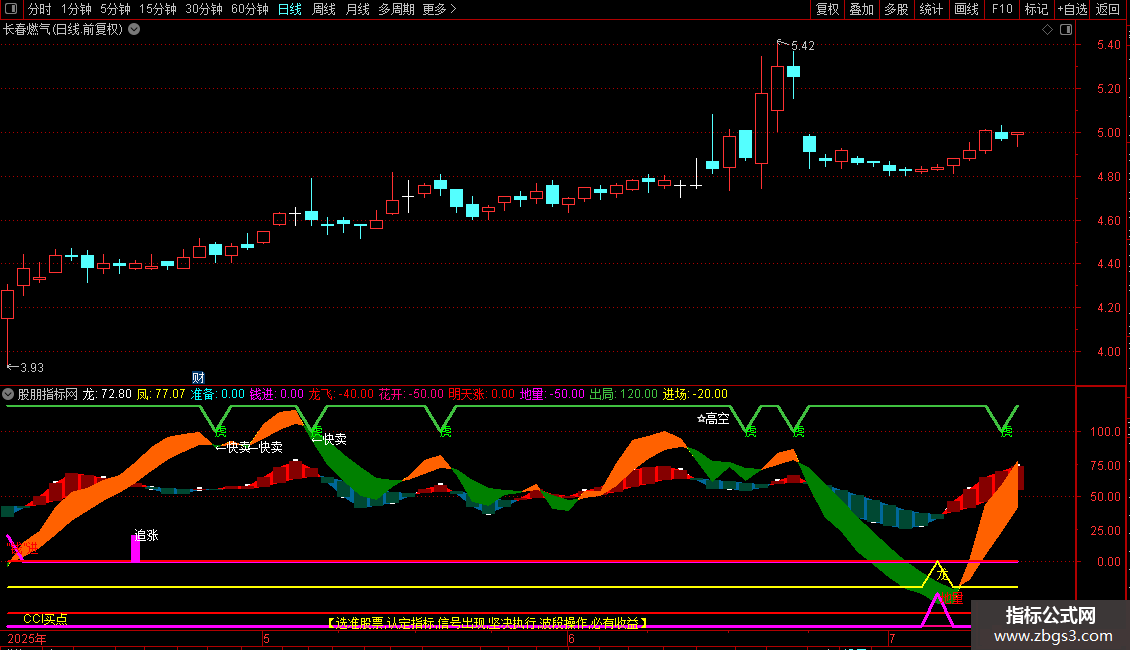1130x650 pixels.
Task: Click the 长春燃气(日线,前复权) chart title
Action: click(63, 30)
